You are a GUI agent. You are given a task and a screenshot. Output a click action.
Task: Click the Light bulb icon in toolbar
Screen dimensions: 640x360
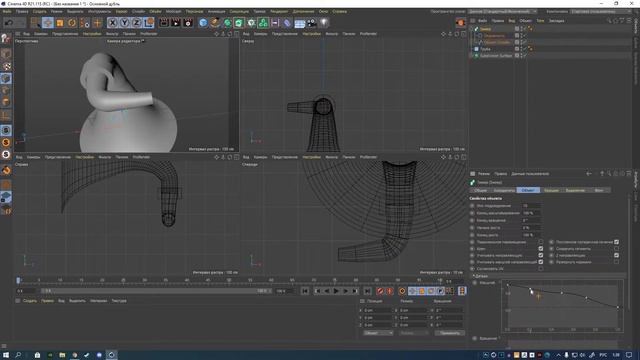(324, 23)
